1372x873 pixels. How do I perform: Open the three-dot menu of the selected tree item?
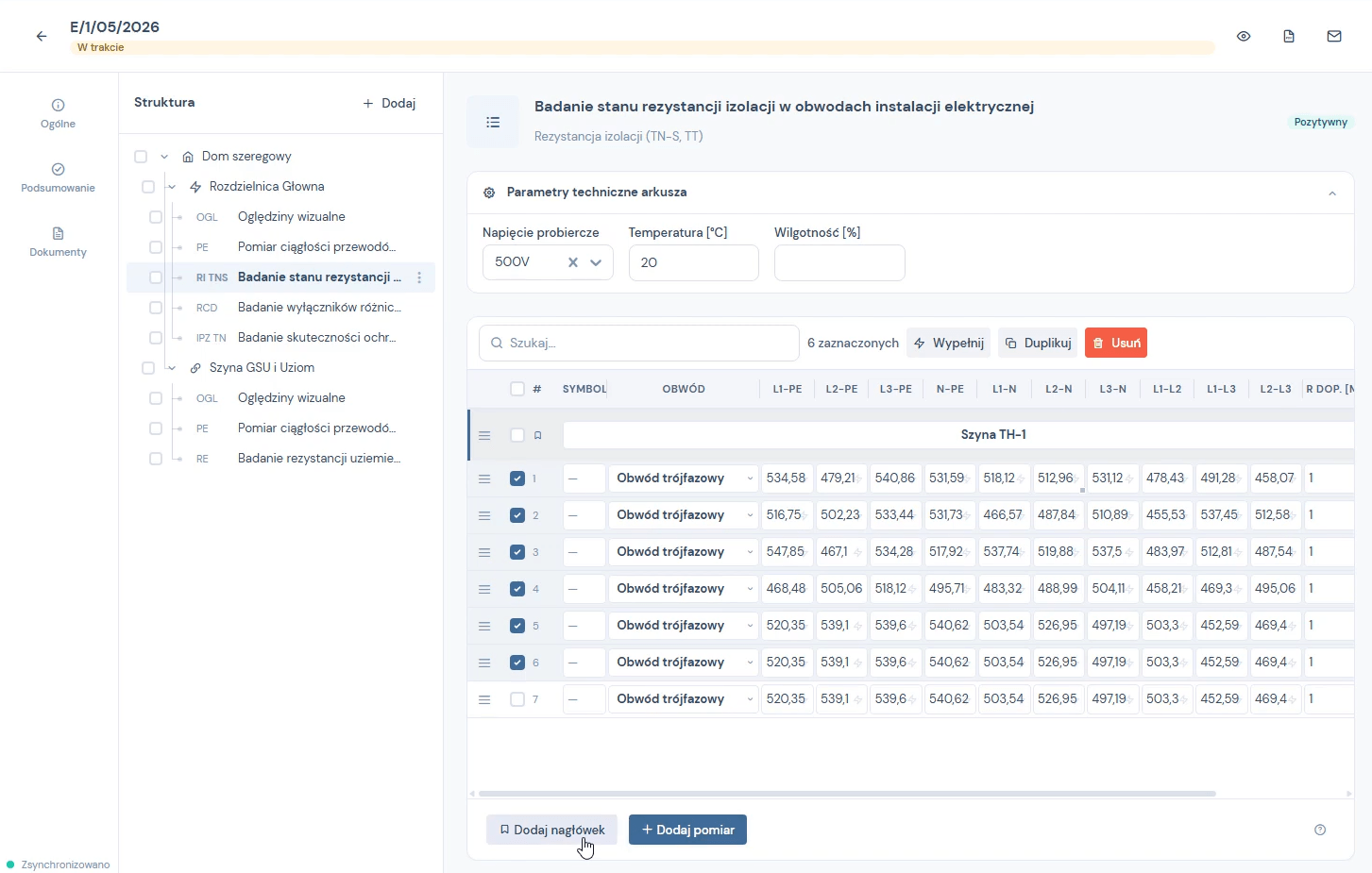tap(419, 277)
